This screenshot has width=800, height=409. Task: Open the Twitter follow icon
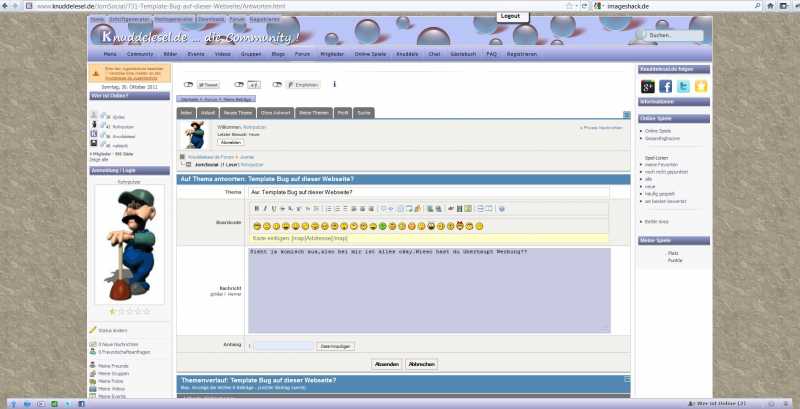click(x=683, y=87)
